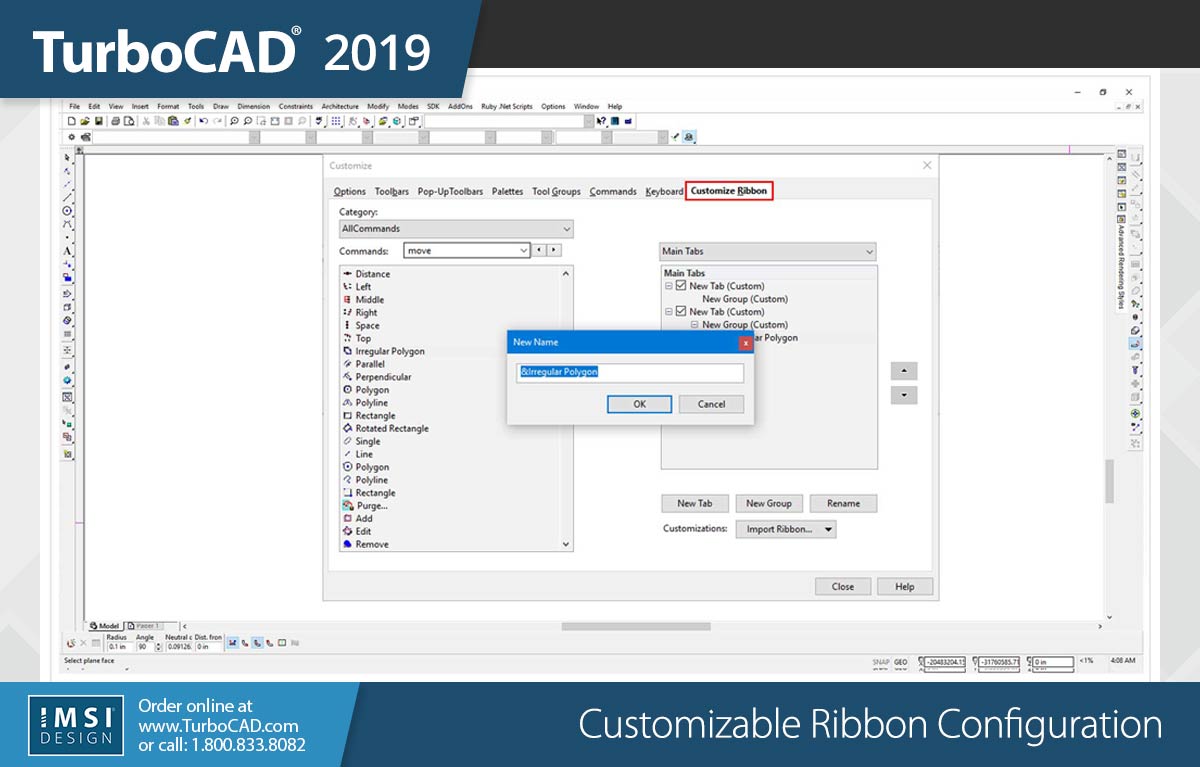Click the Zoom In magnifier icon

point(234,121)
